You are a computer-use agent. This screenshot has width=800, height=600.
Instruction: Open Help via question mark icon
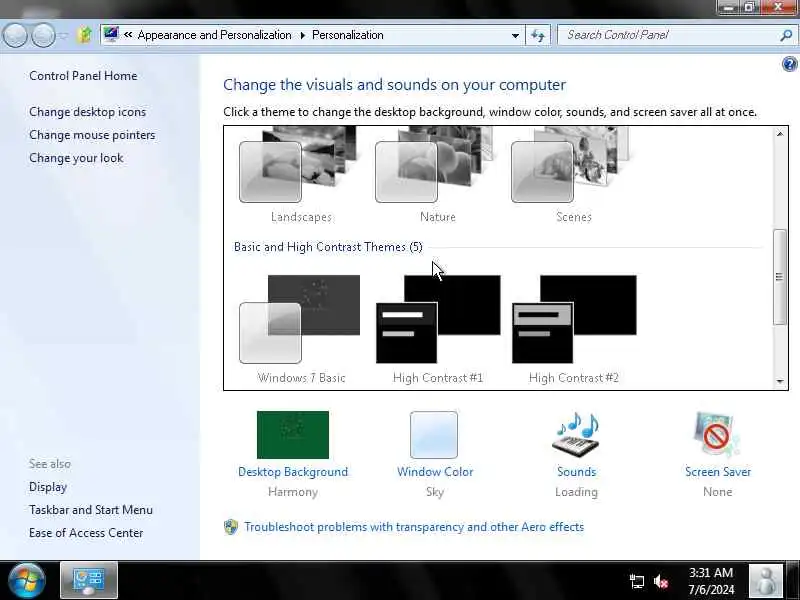point(789,64)
